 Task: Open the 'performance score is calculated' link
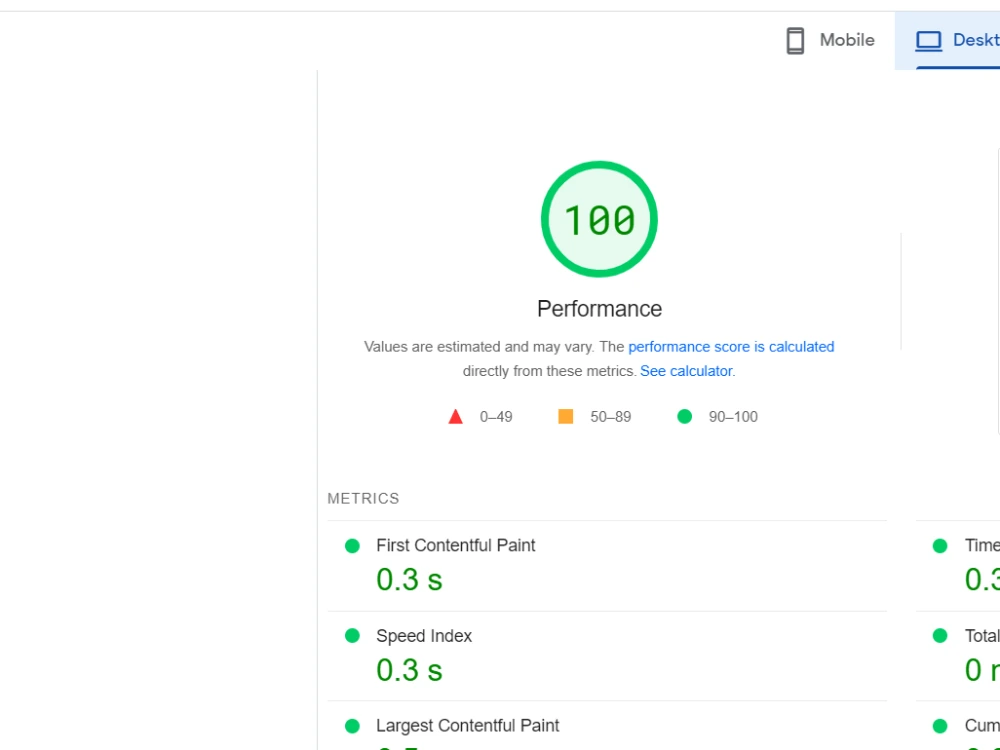(x=731, y=347)
